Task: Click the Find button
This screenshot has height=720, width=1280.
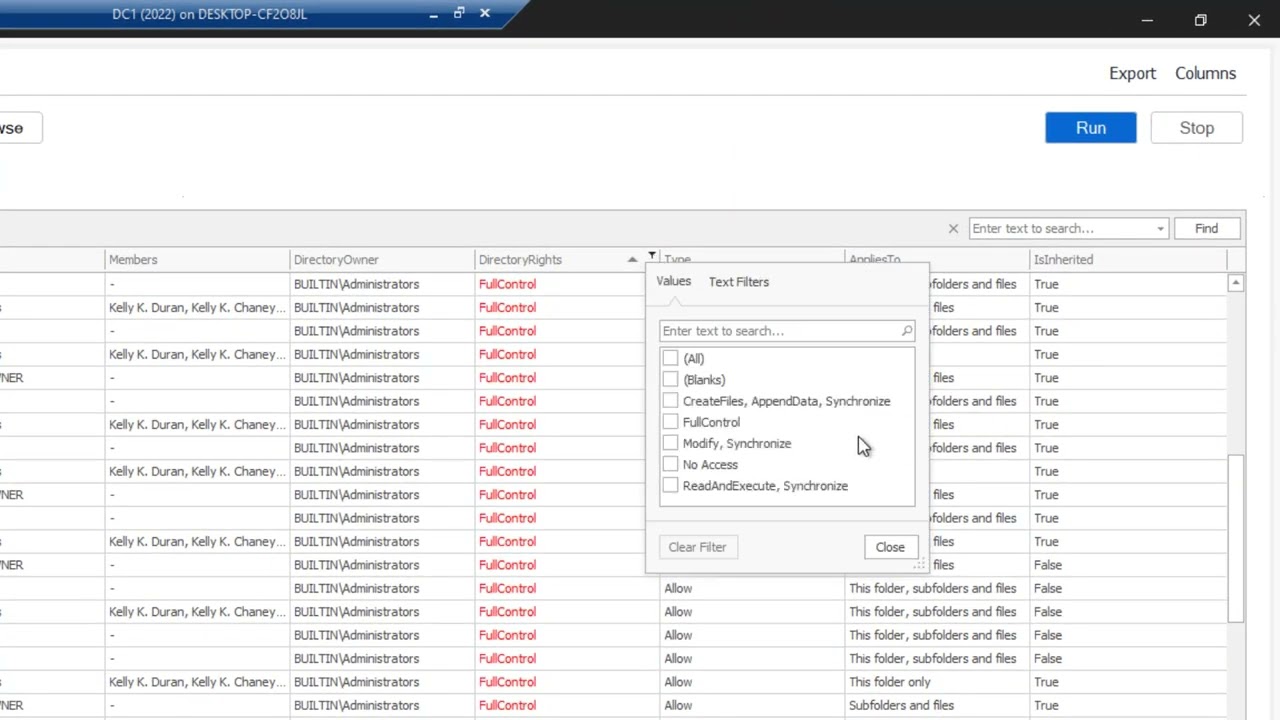Action: [1206, 229]
